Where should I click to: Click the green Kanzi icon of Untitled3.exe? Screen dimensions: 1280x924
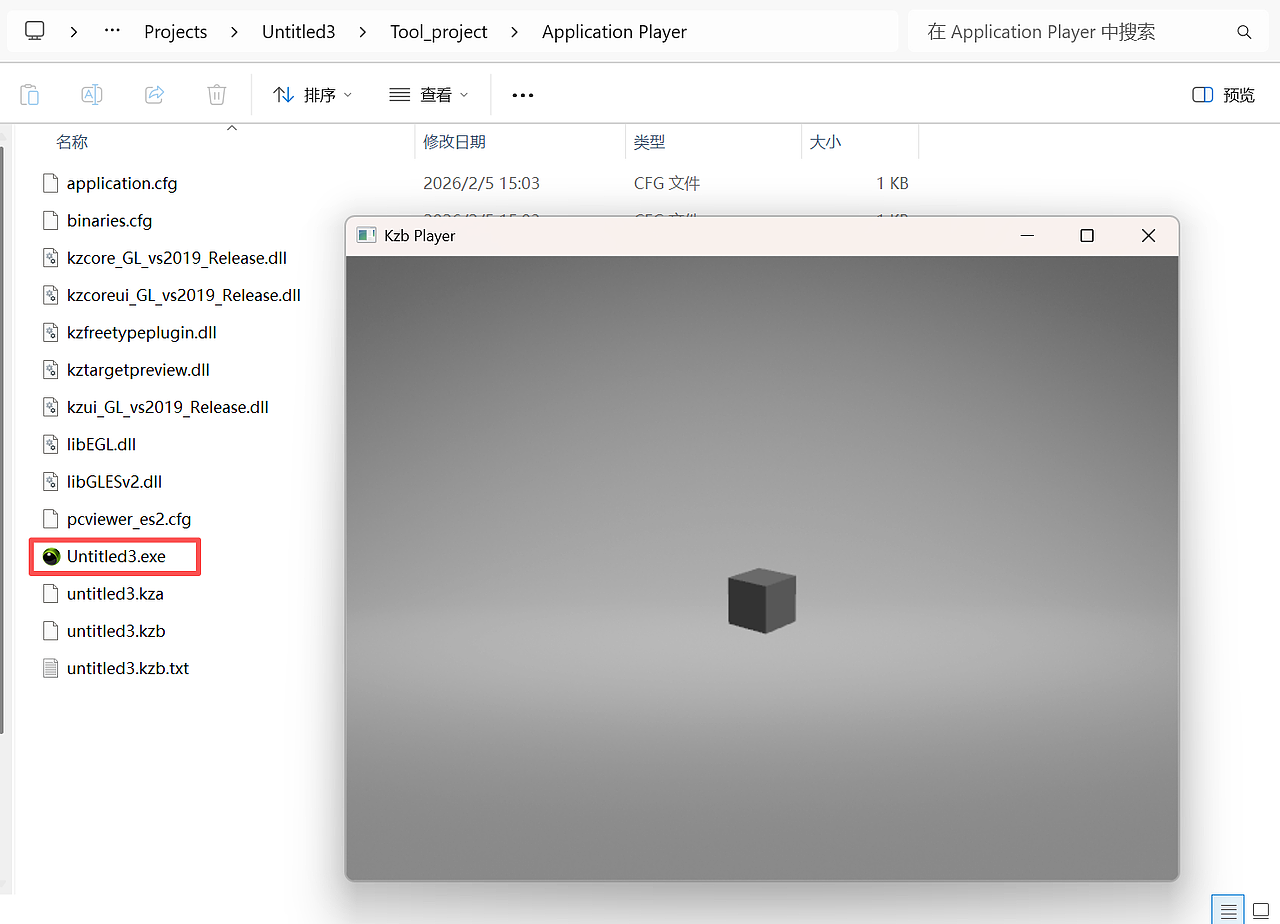(51, 556)
